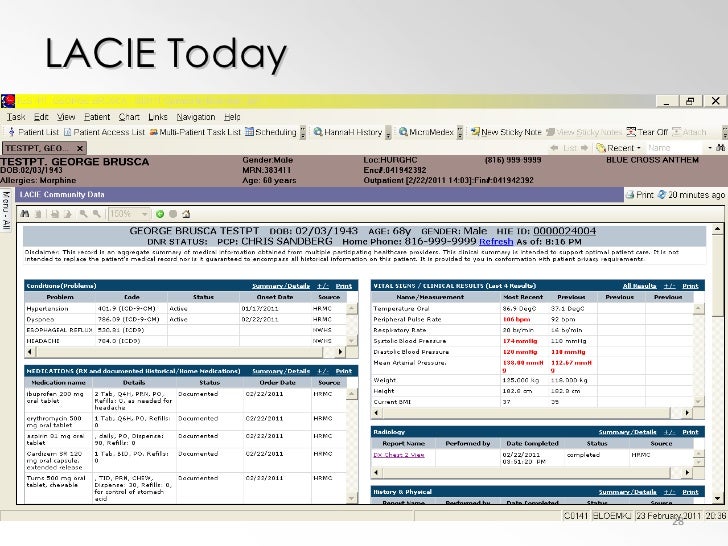Open HannaH History
The height and width of the screenshot is (546, 728).
coord(348,132)
